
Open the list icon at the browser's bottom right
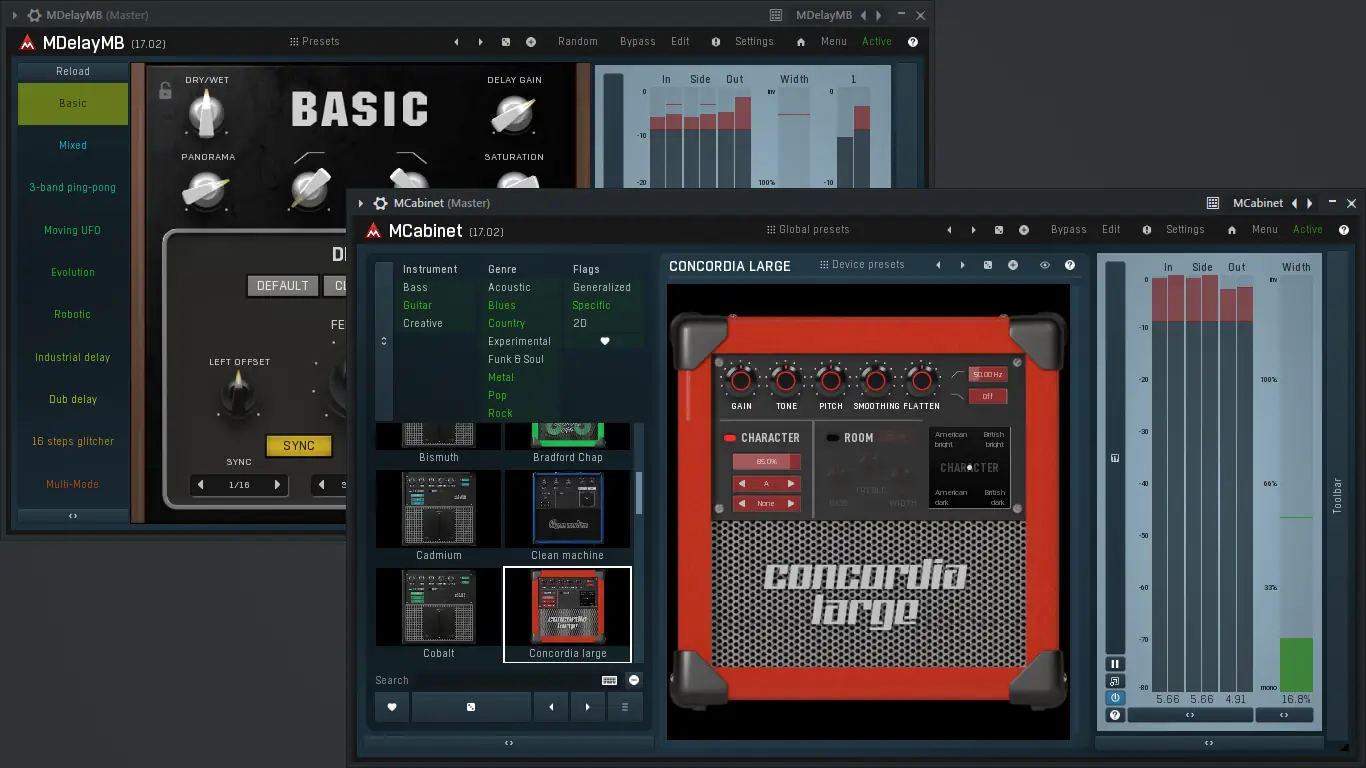click(623, 707)
